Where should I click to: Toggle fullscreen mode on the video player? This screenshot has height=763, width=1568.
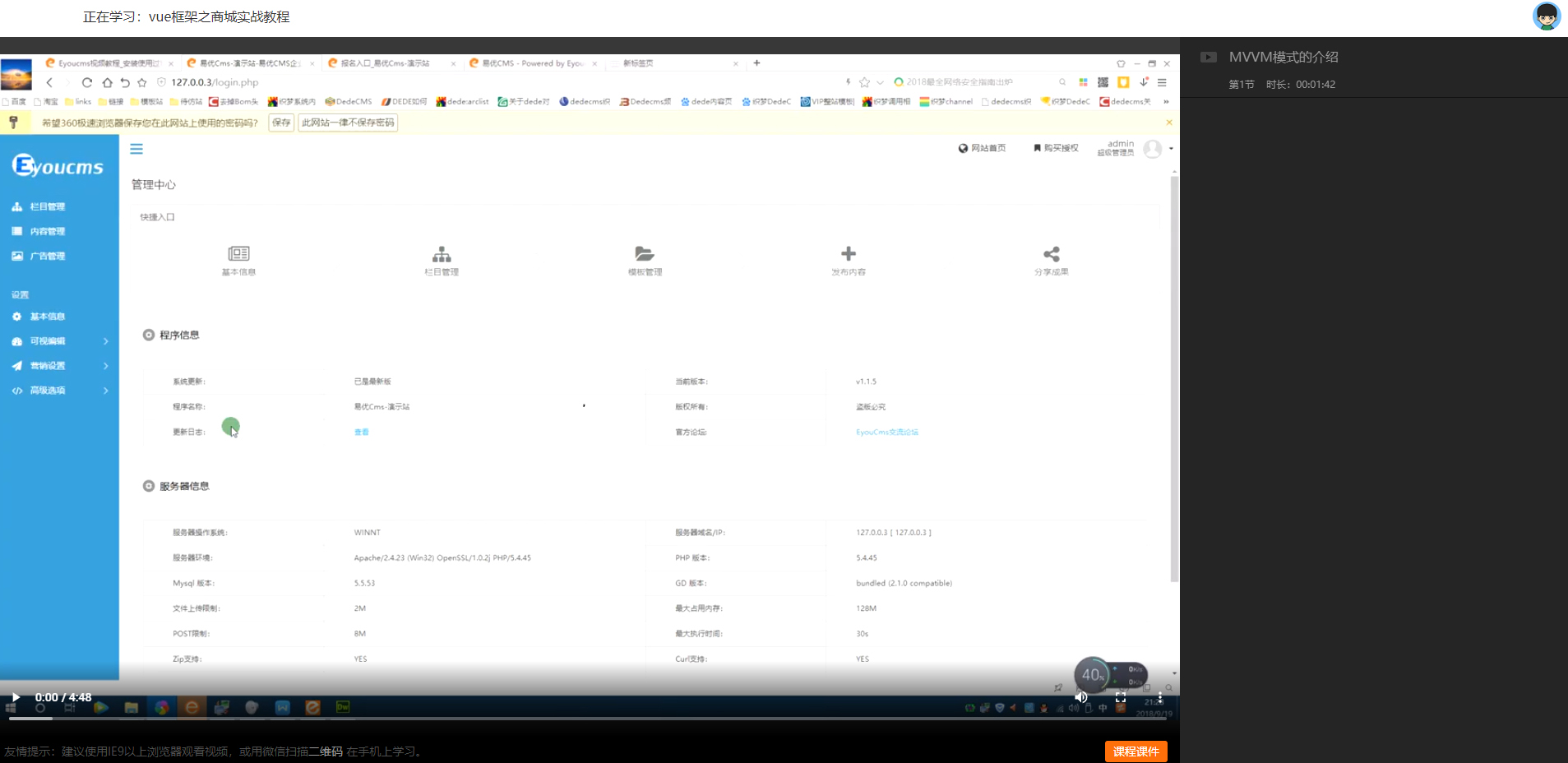tap(1121, 697)
